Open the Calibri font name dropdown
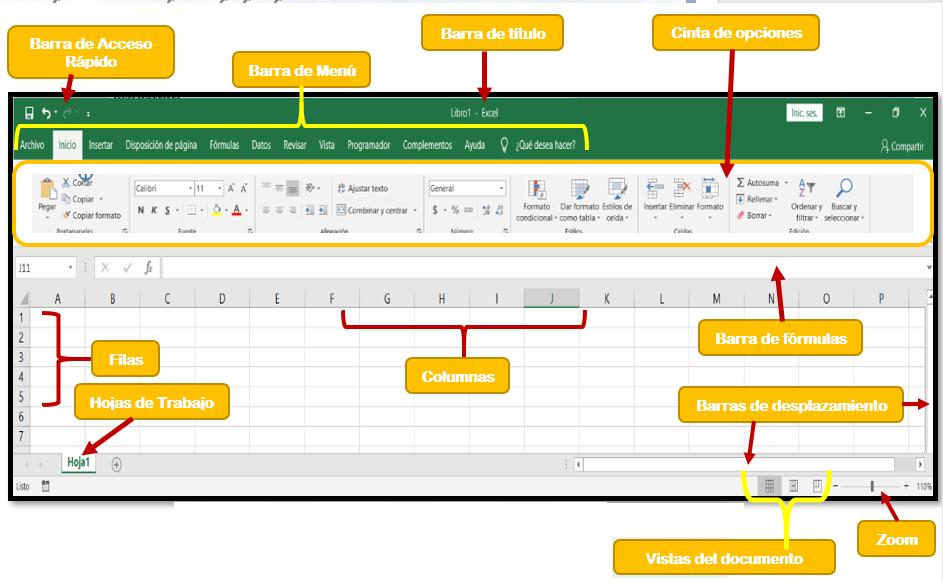The height and width of the screenshot is (581, 943). point(190,188)
